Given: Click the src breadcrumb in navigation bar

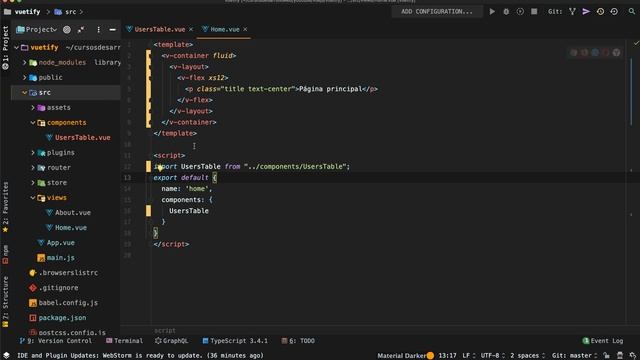Looking at the screenshot, I should [x=66, y=12].
